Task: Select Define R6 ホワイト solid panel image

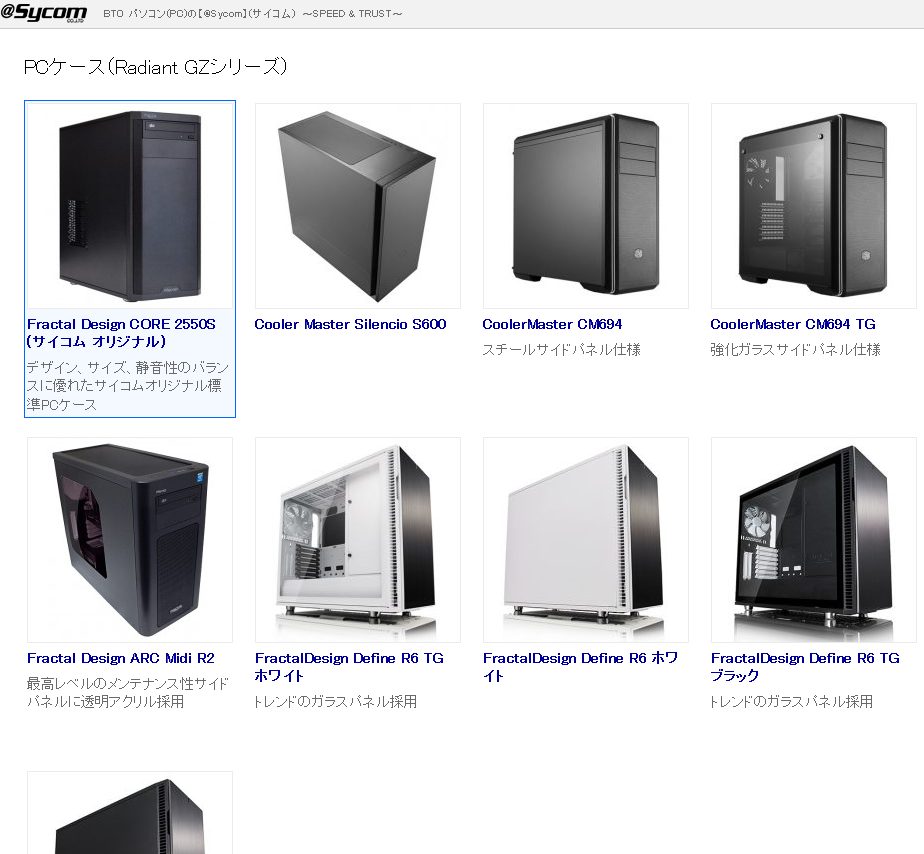Action: tap(586, 540)
